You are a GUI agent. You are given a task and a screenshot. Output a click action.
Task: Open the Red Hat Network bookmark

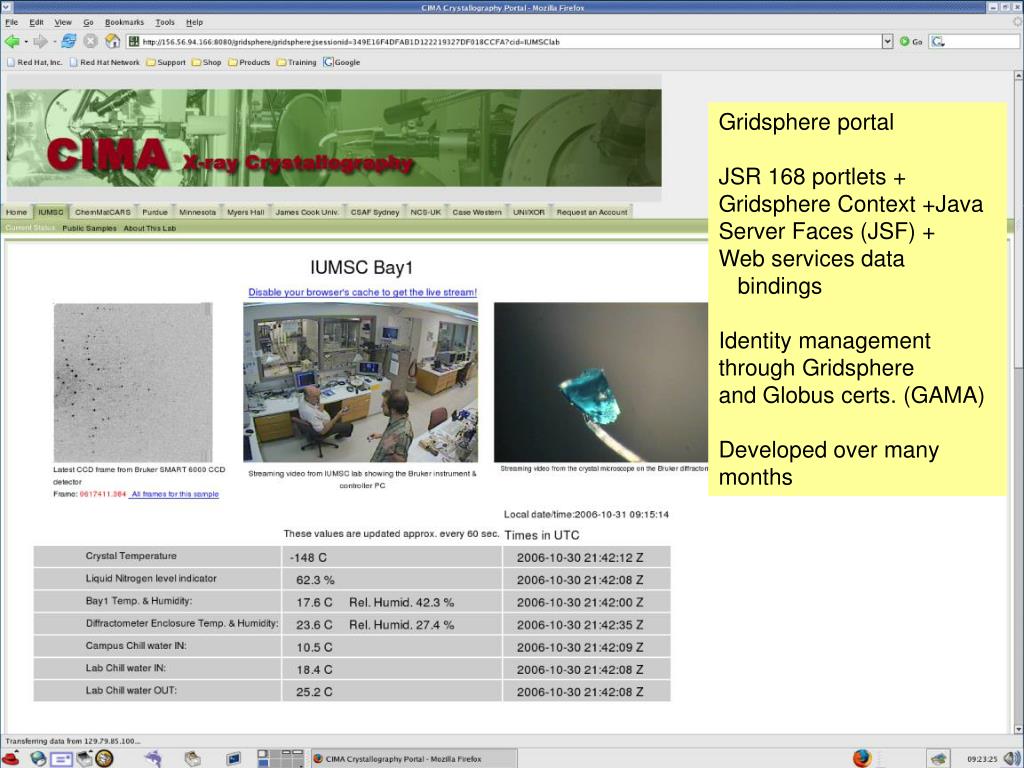click(104, 62)
